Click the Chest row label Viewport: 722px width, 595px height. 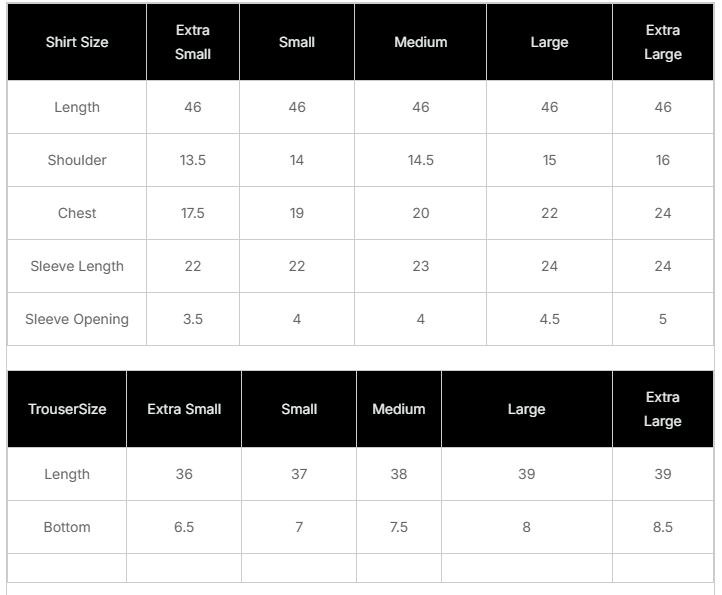click(77, 213)
